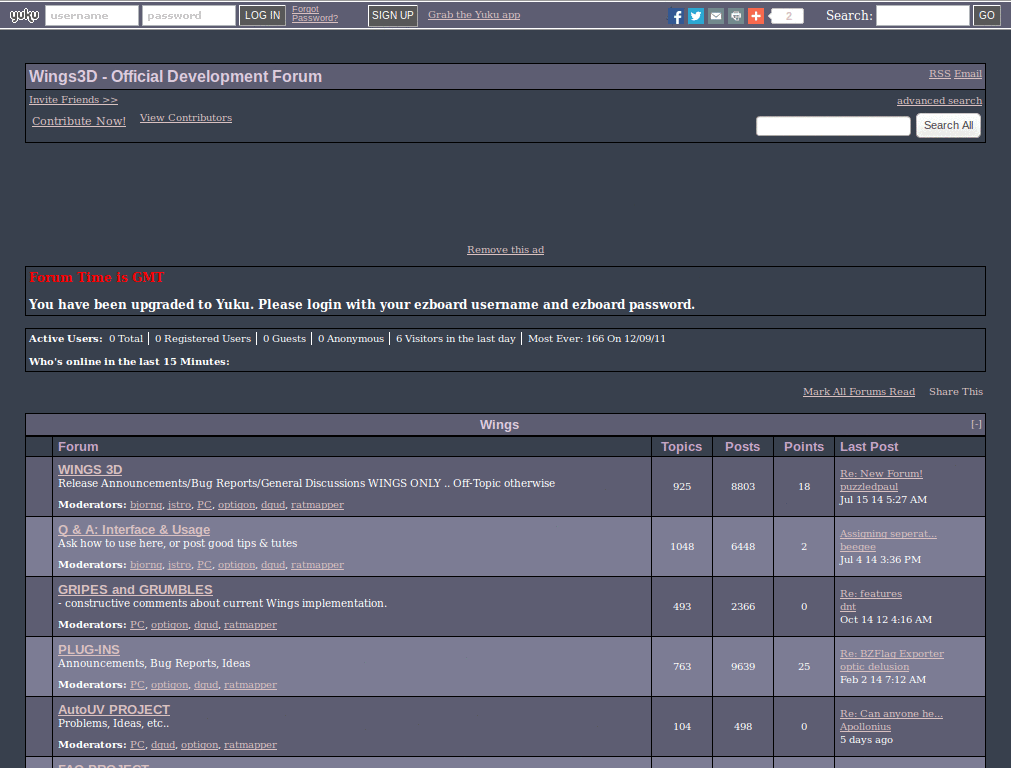
Task: Open moderator dgud in AutoUV PROJECT row
Action: tap(163, 745)
